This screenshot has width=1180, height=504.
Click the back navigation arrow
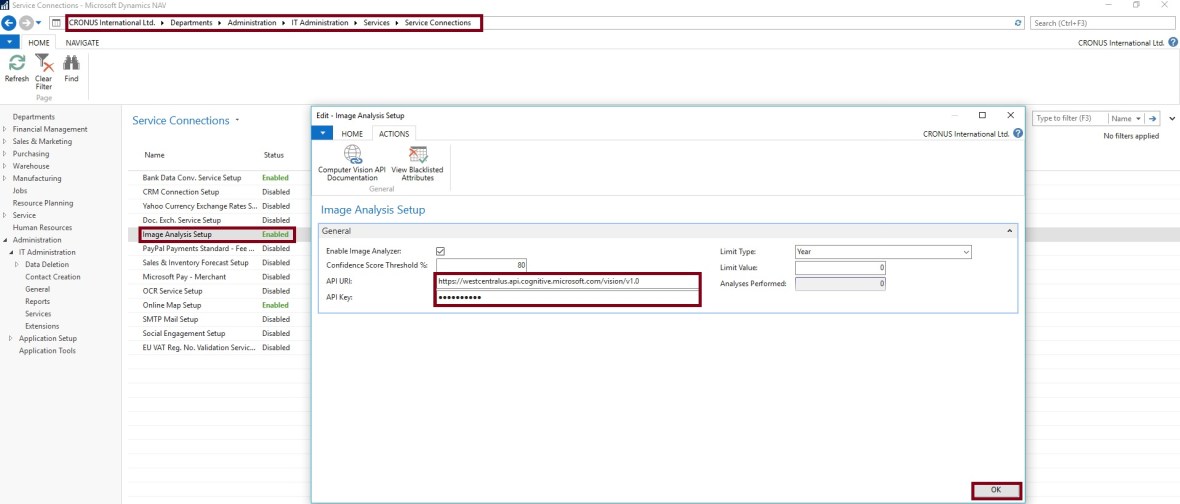11,22
